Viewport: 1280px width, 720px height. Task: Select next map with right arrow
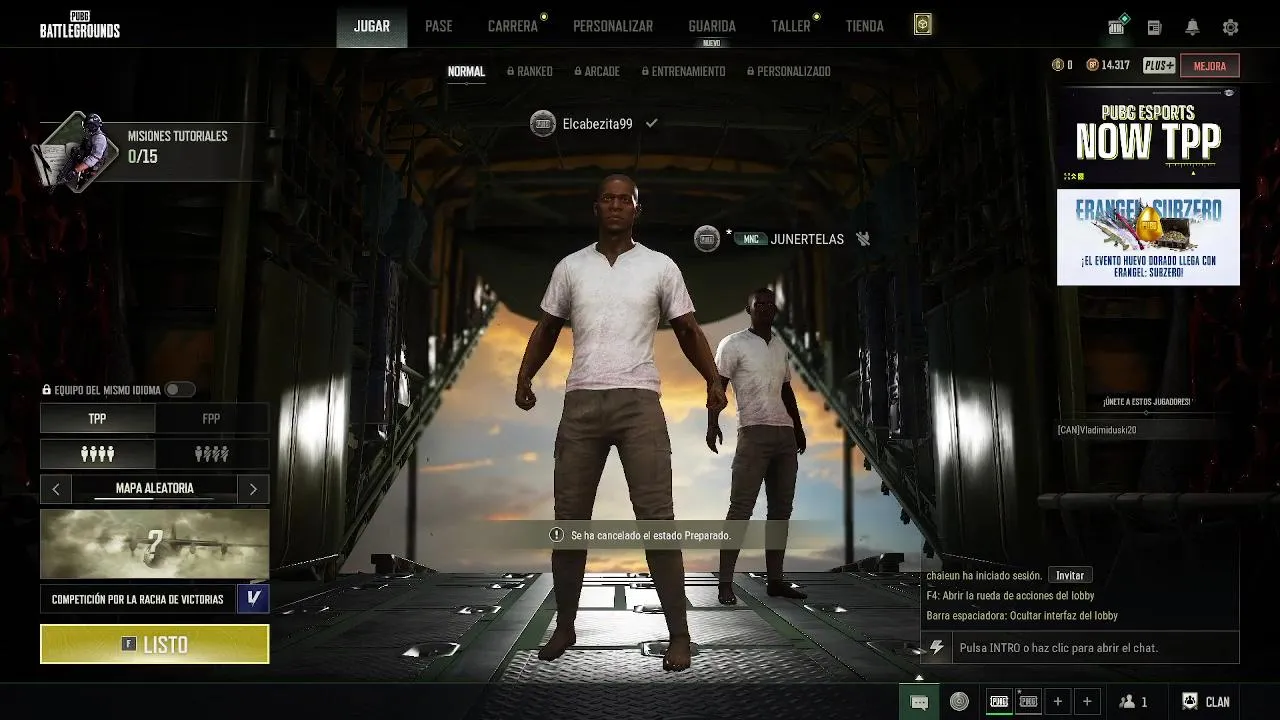pyautogui.click(x=253, y=489)
